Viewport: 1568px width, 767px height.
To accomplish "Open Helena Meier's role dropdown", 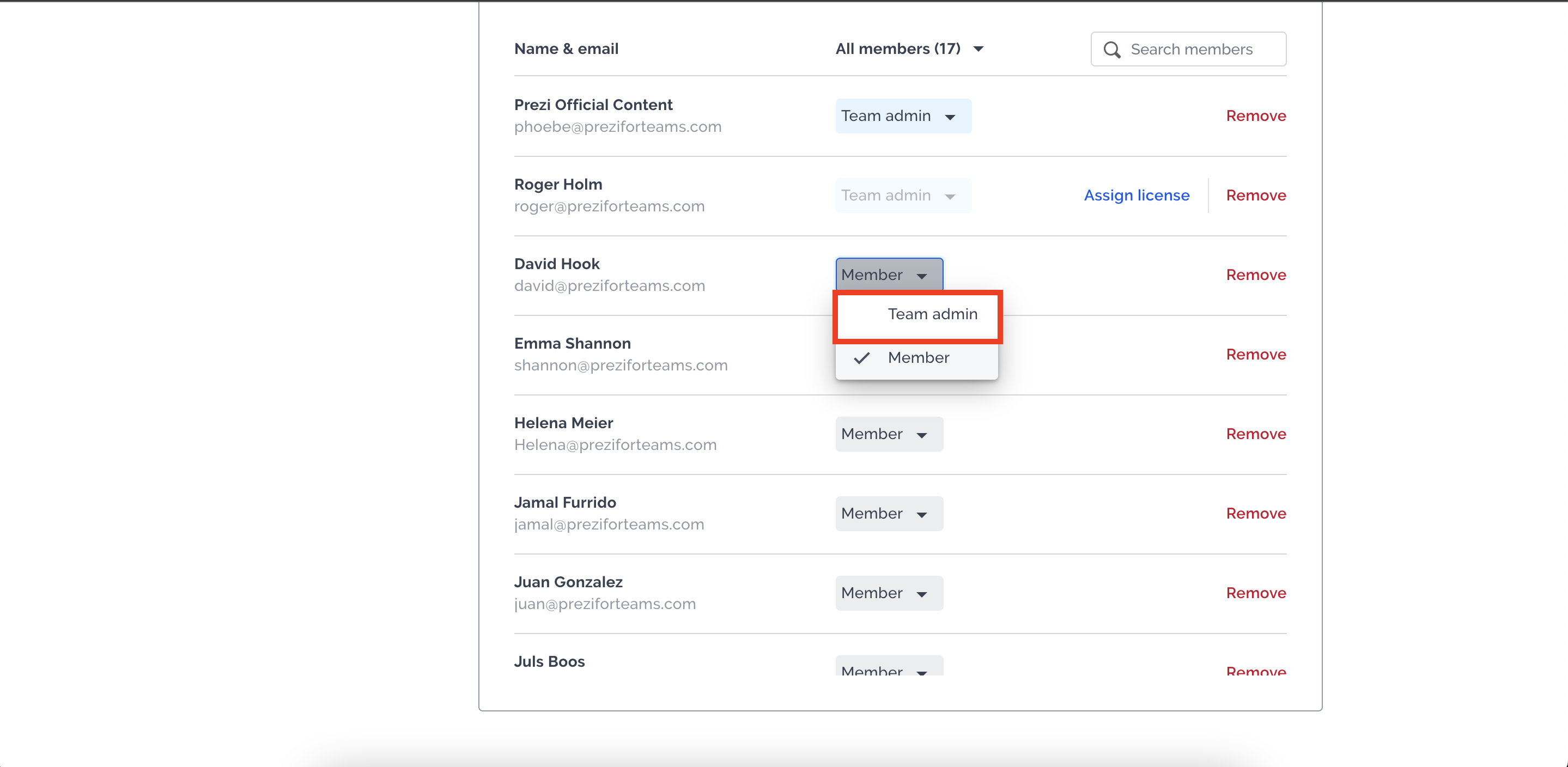I will tap(889, 434).
